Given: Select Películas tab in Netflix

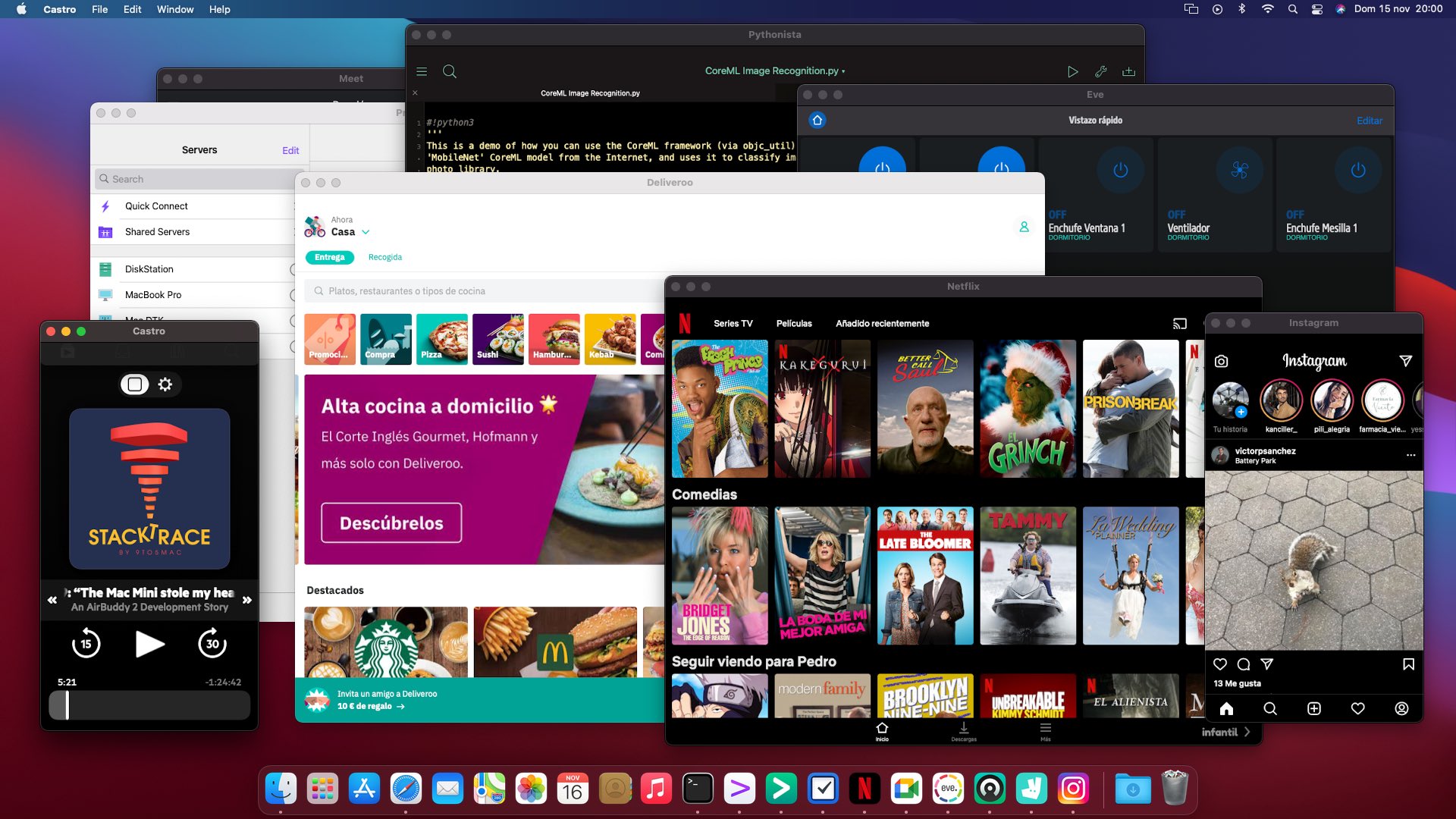Looking at the screenshot, I should pyautogui.click(x=793, y=323).
